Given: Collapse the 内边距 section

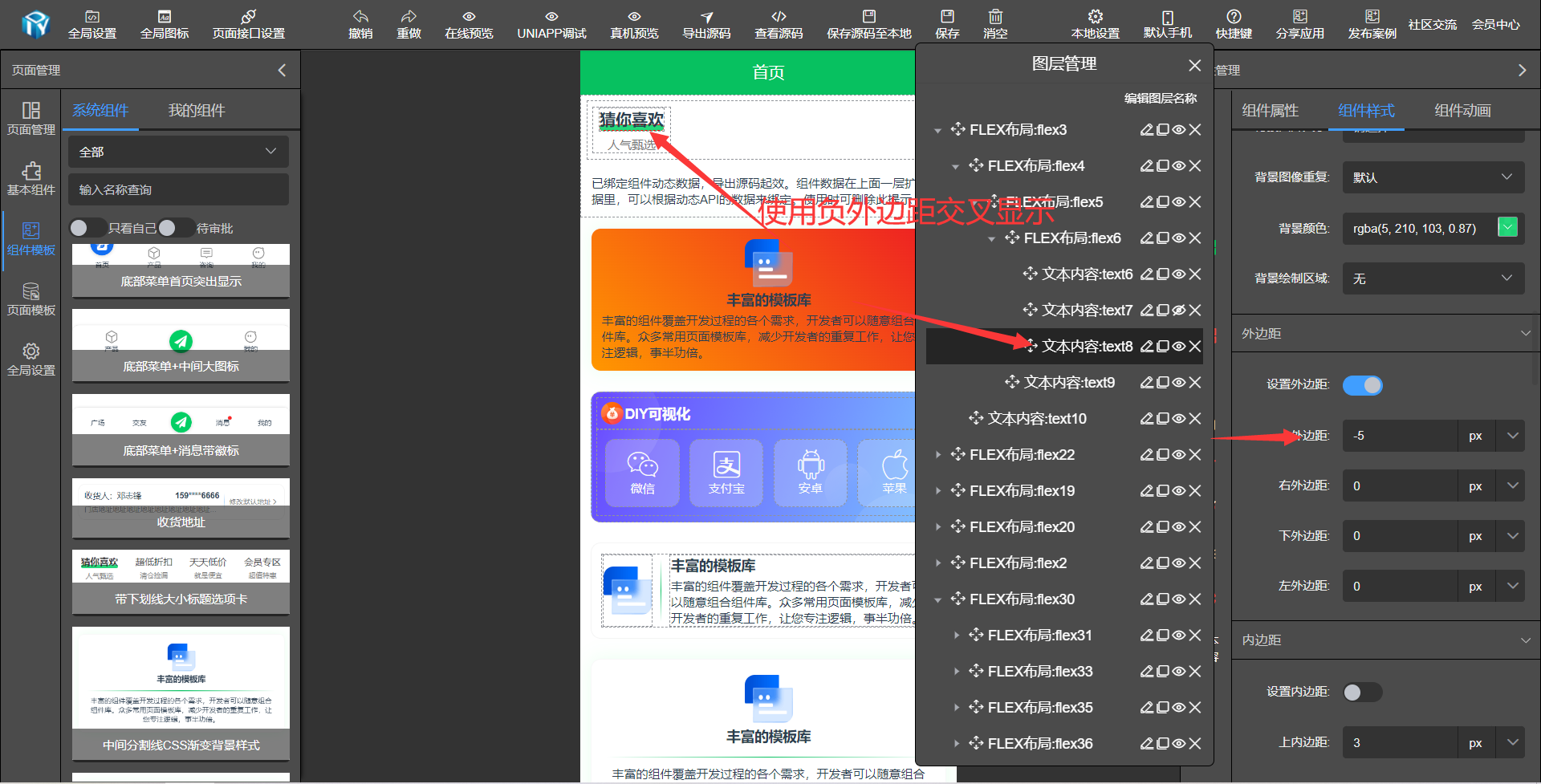Looking at the screenshot, I should 1525,640.
